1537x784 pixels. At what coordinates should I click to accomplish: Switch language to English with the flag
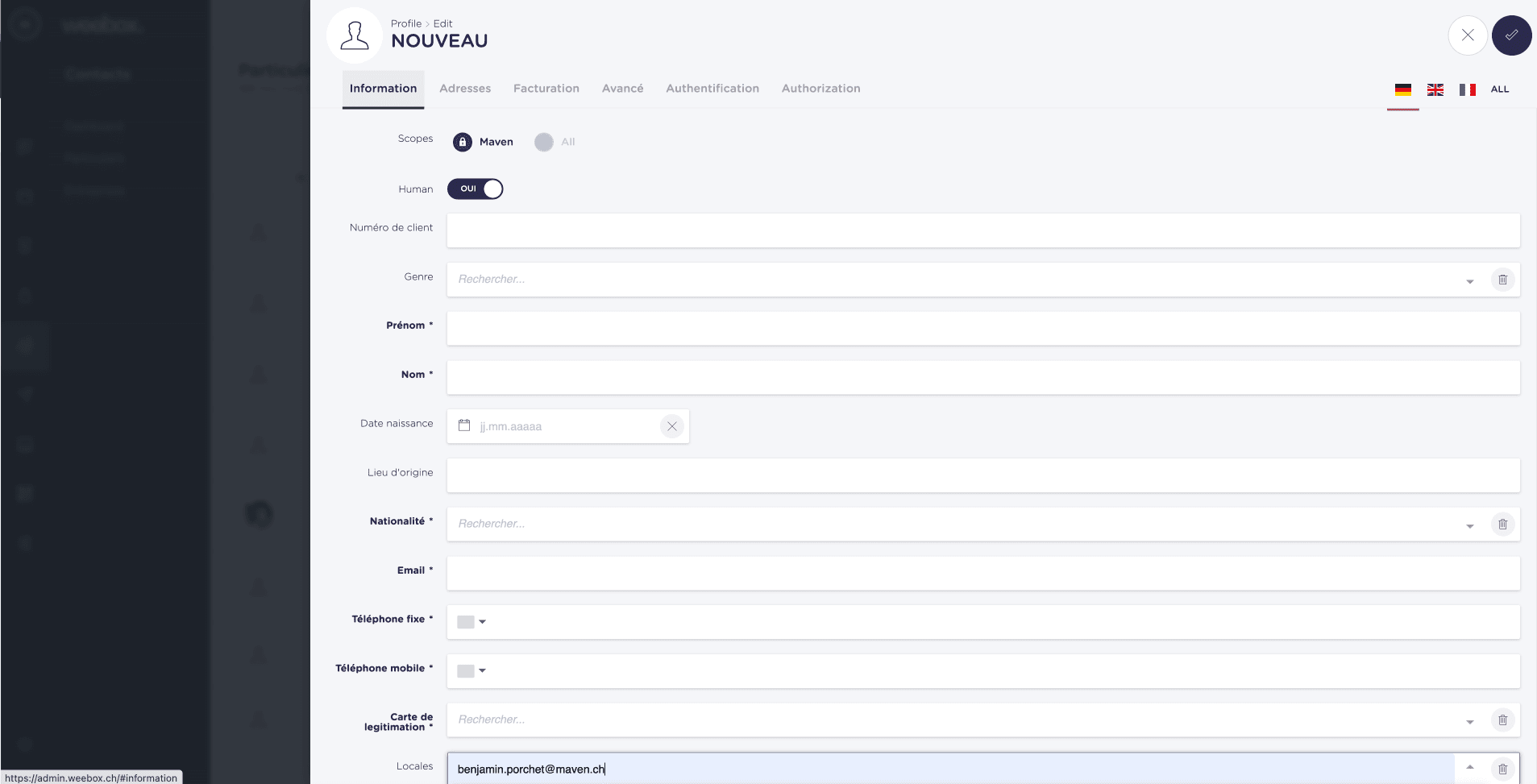point(1435,89)
